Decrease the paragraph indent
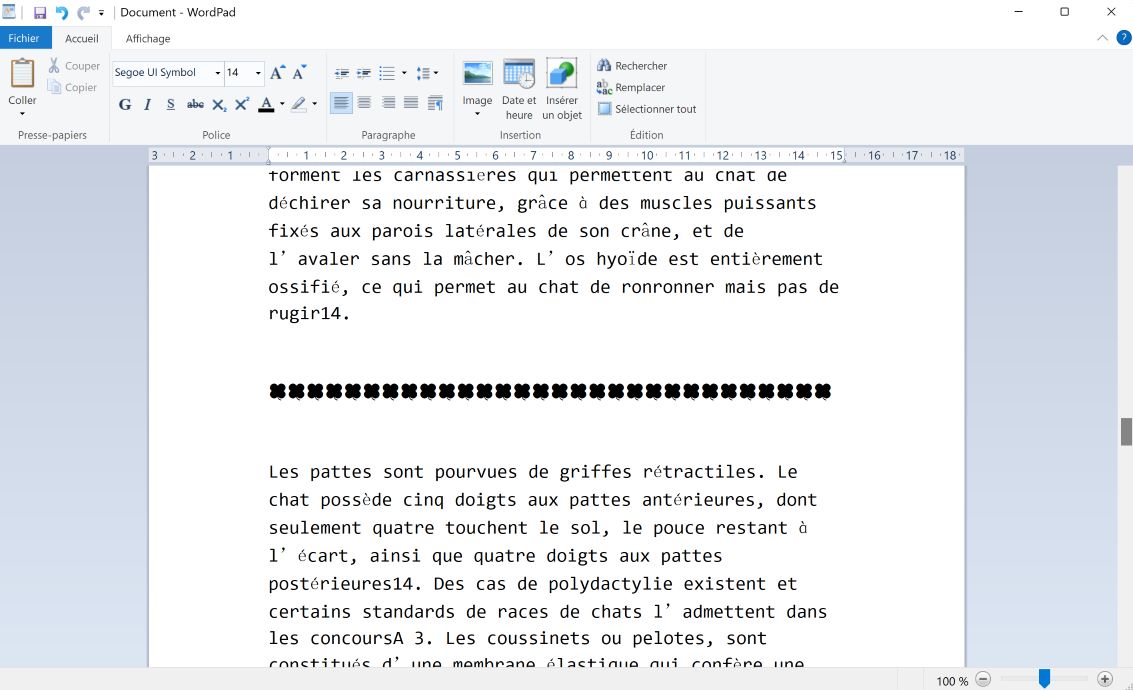The width and height of the screenshot is (1133, 690). point(342,73)
